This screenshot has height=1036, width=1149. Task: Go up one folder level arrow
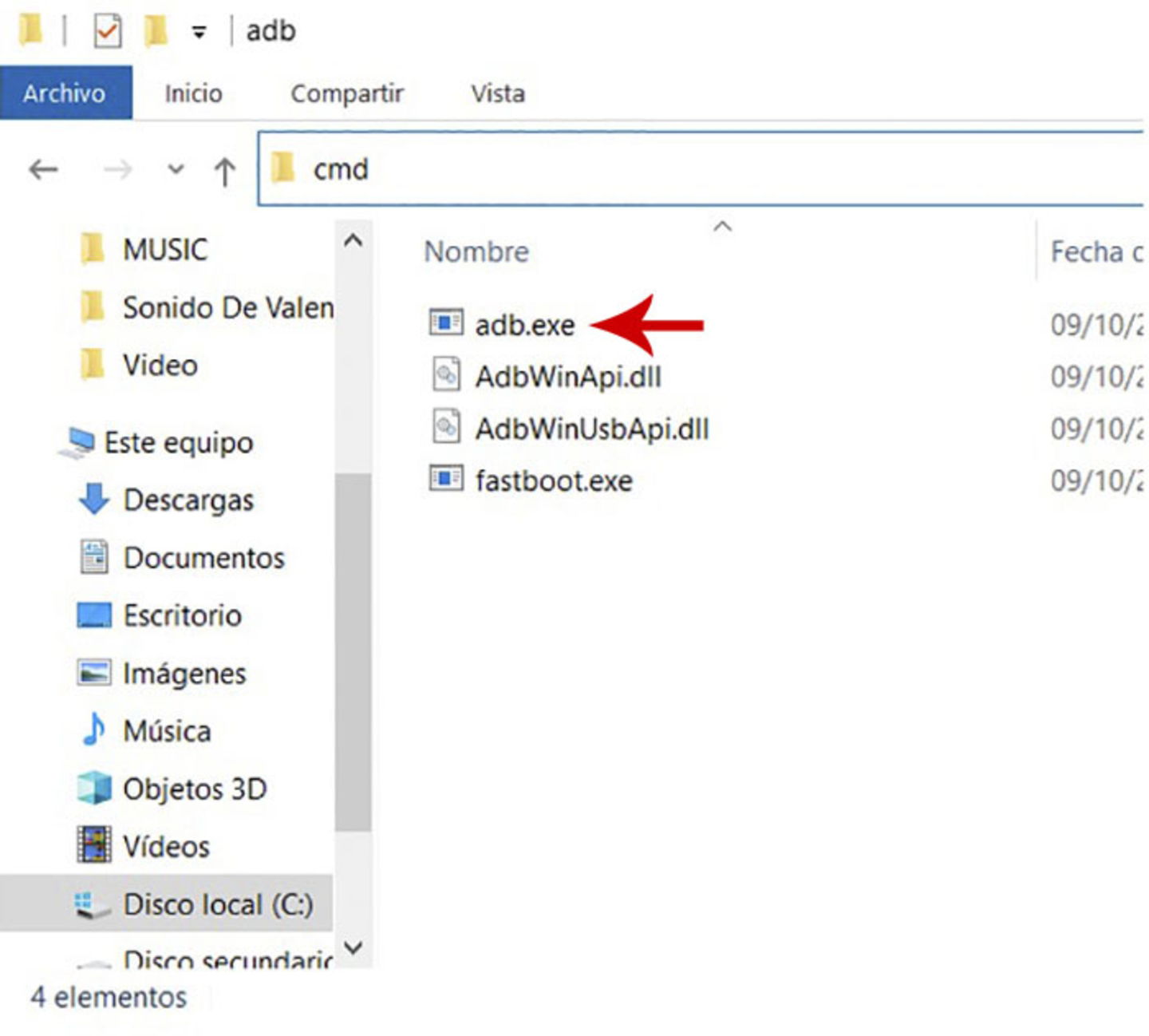coord(225,170)
